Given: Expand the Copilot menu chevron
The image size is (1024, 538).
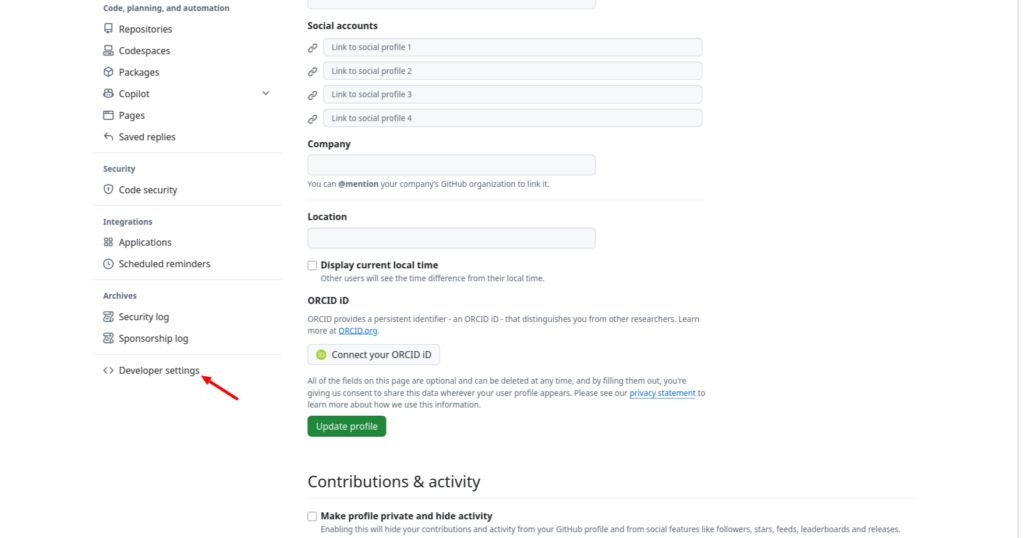Looking at the screenshot, I should (x=266, y=93).
